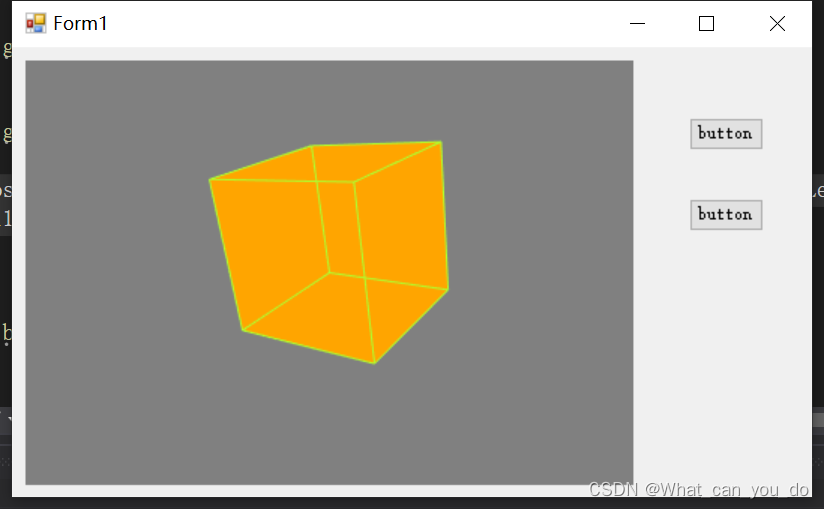Image resolution: width=824 pixels, height=509 pixels.
Task: Click the orange 3D cube in the gray render panel
Action: coord(329,252)
